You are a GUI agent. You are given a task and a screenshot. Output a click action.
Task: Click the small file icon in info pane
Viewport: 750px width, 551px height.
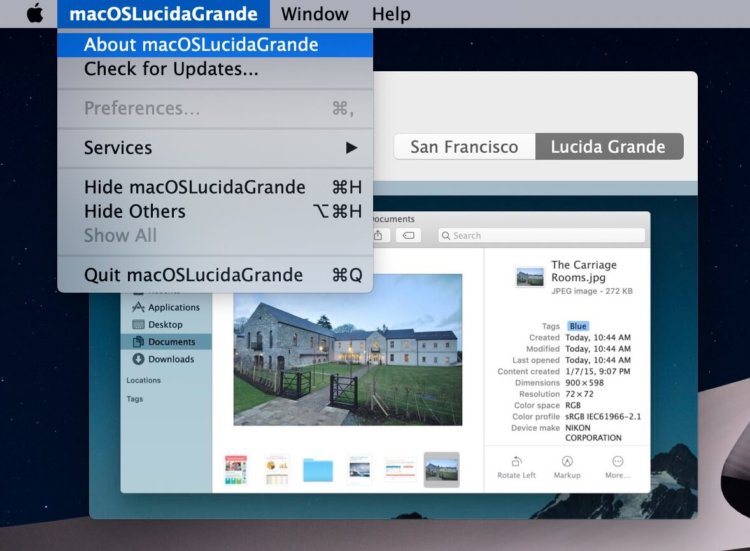coord(529,276)
